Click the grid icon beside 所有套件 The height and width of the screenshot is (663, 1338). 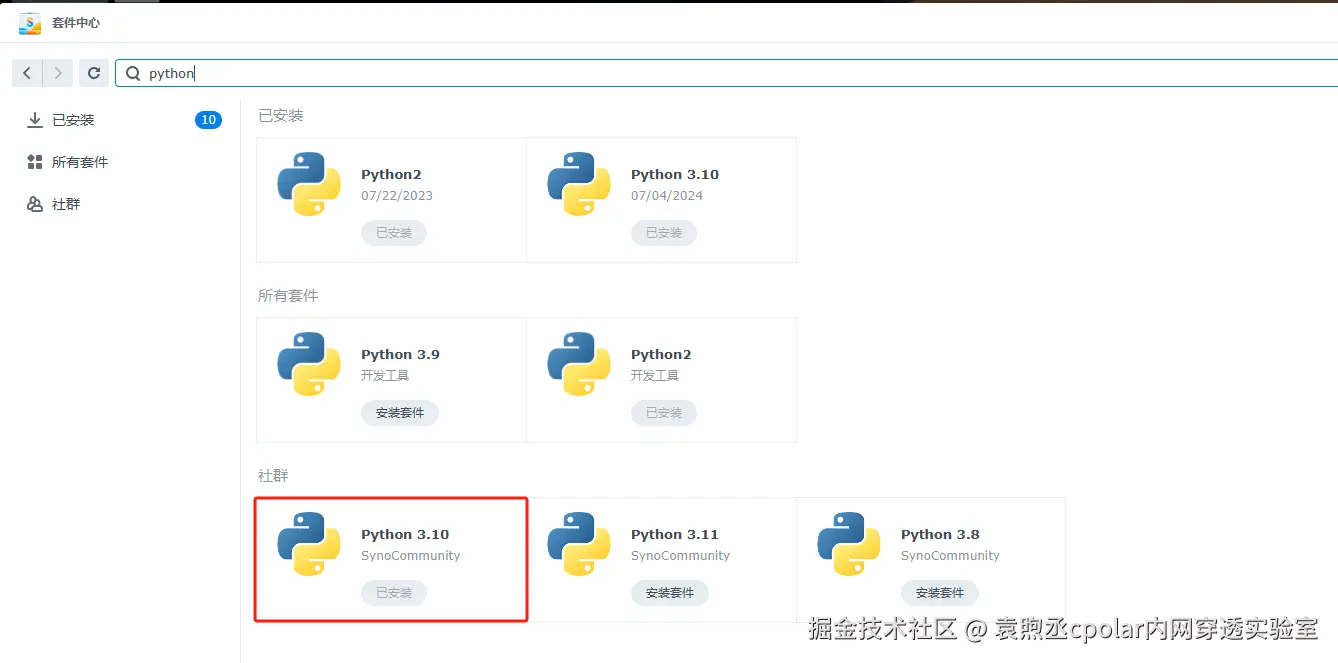click(35, 162)
